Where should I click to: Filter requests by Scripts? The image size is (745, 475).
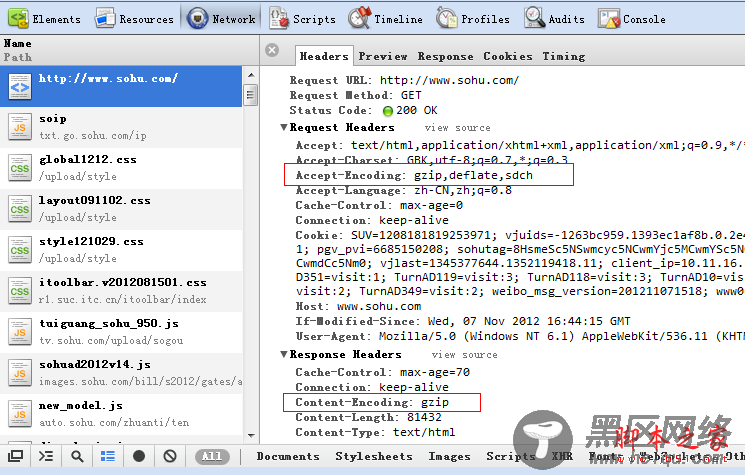point(511,456)
